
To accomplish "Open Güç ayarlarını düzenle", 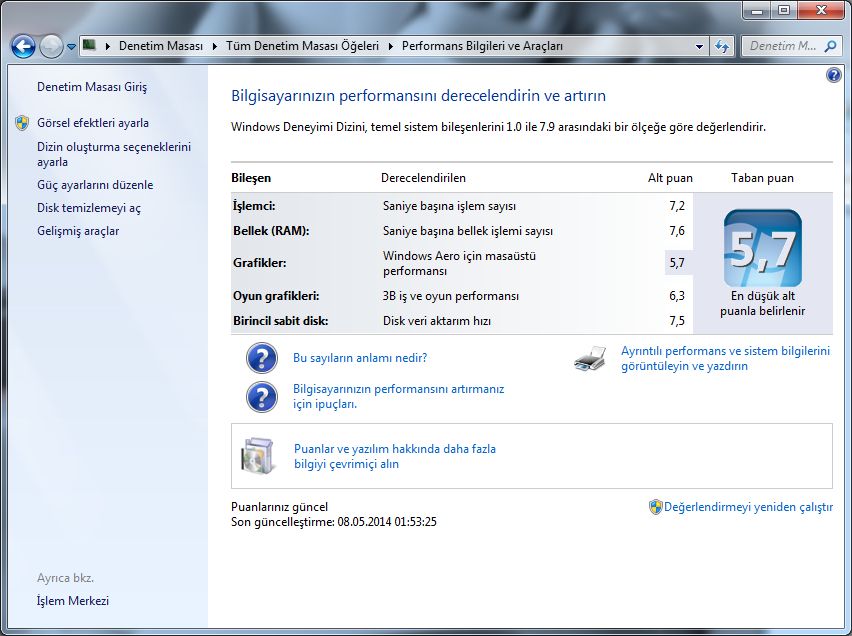I will [x=95, y=185].
